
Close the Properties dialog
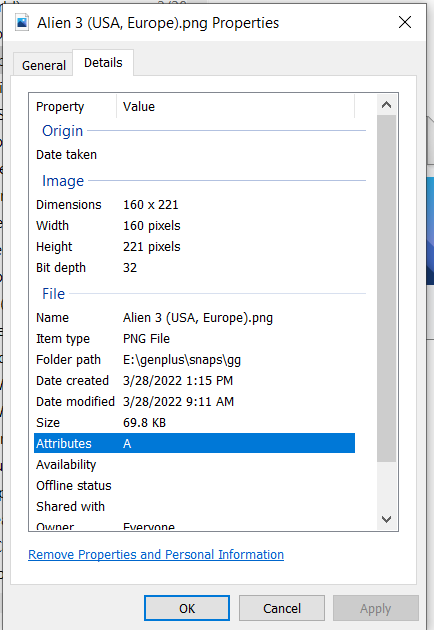[405, 22]
